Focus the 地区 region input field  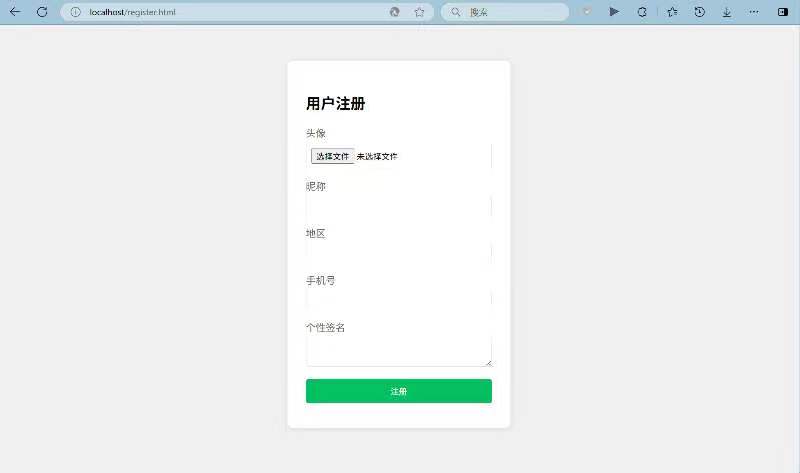point(398,253)
